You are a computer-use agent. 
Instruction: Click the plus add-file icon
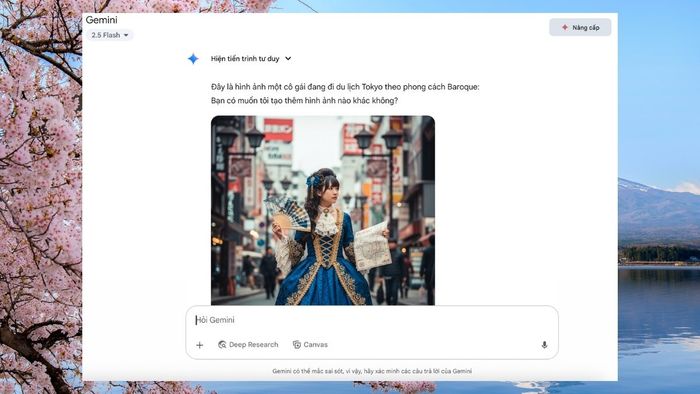click(x=200, y=345)
